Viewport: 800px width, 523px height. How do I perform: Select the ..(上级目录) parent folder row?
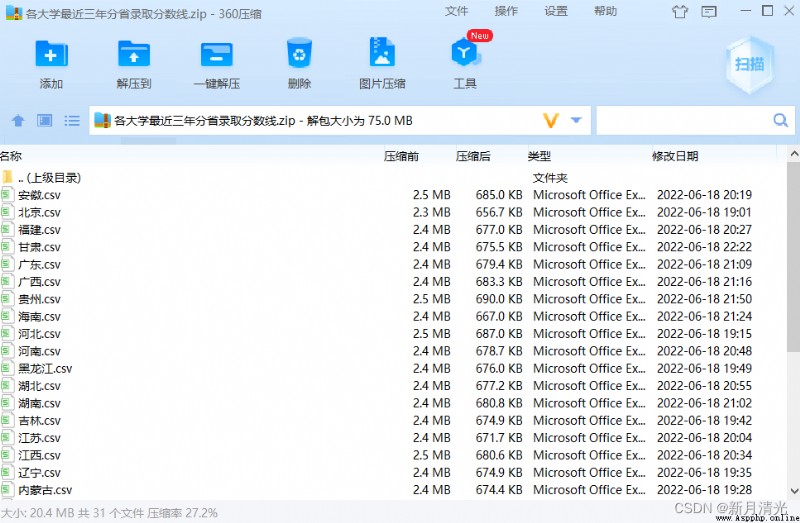tap(393, 178)
